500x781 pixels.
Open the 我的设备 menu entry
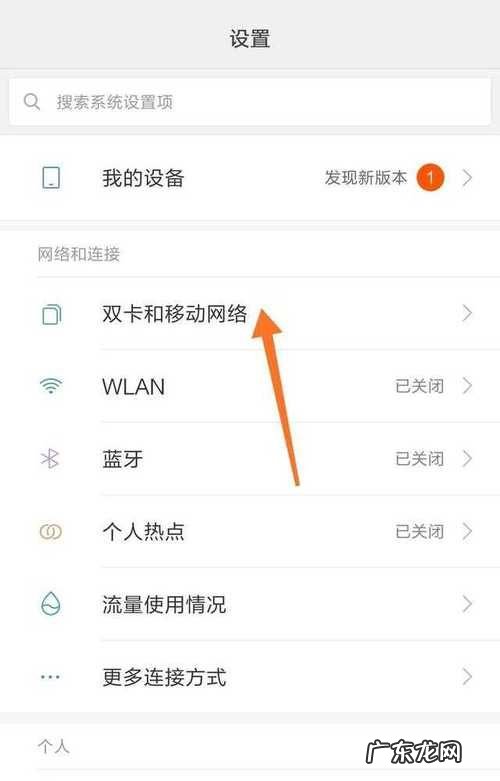[x=250, y=178]
